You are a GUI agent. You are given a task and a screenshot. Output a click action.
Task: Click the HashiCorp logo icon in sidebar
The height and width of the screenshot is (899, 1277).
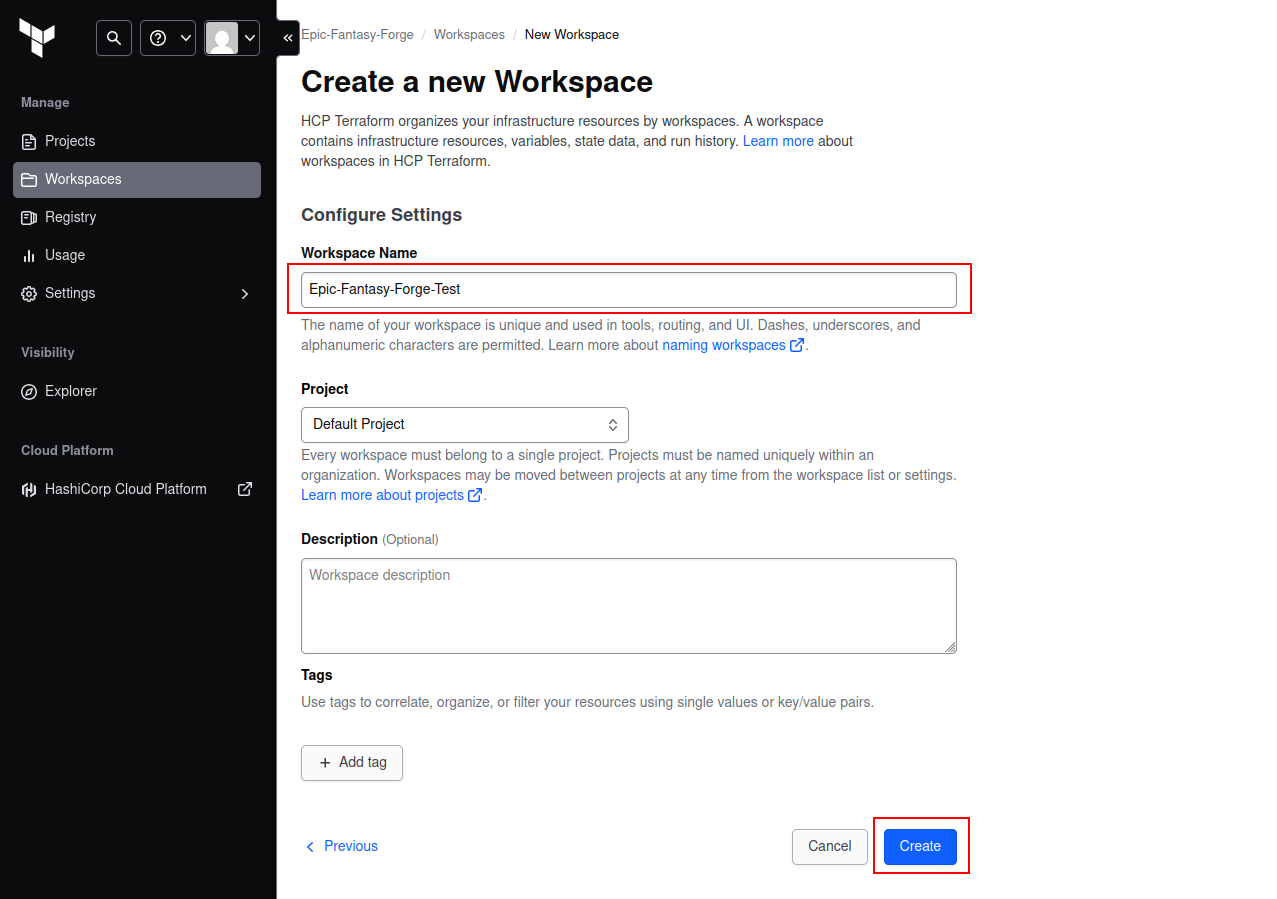coord(29,490)
